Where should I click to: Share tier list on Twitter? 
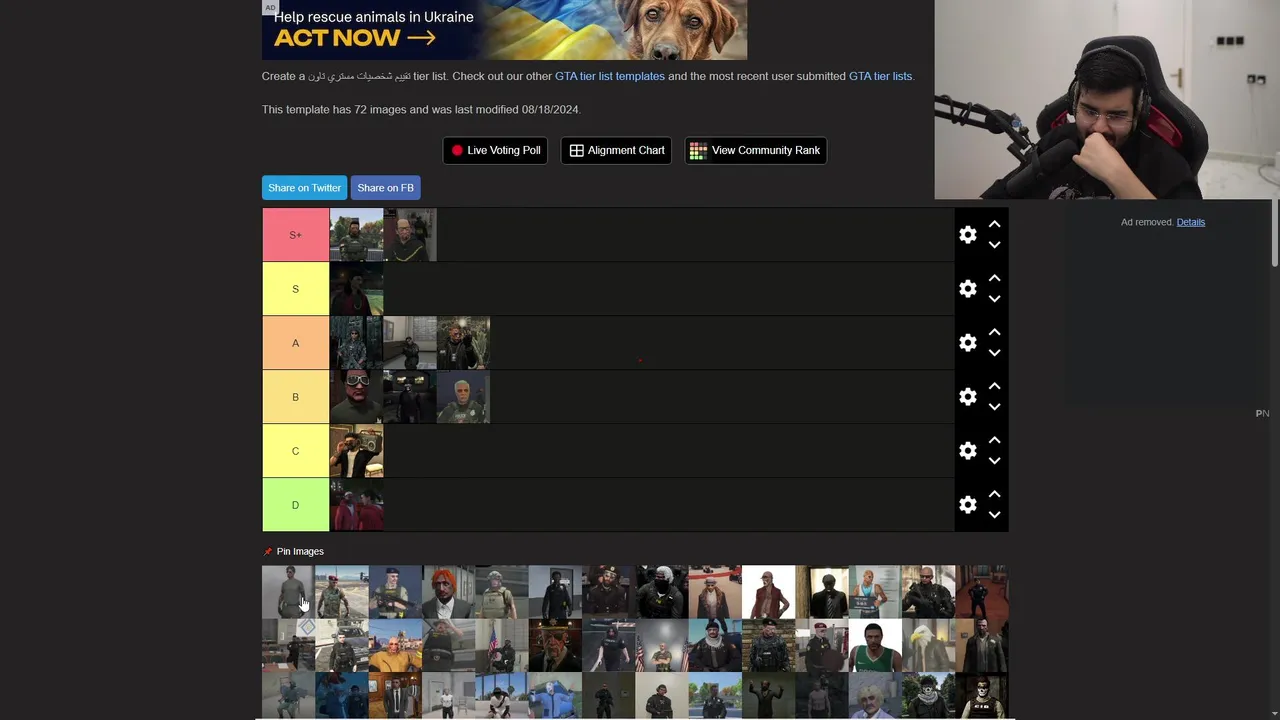coord(304,188)
